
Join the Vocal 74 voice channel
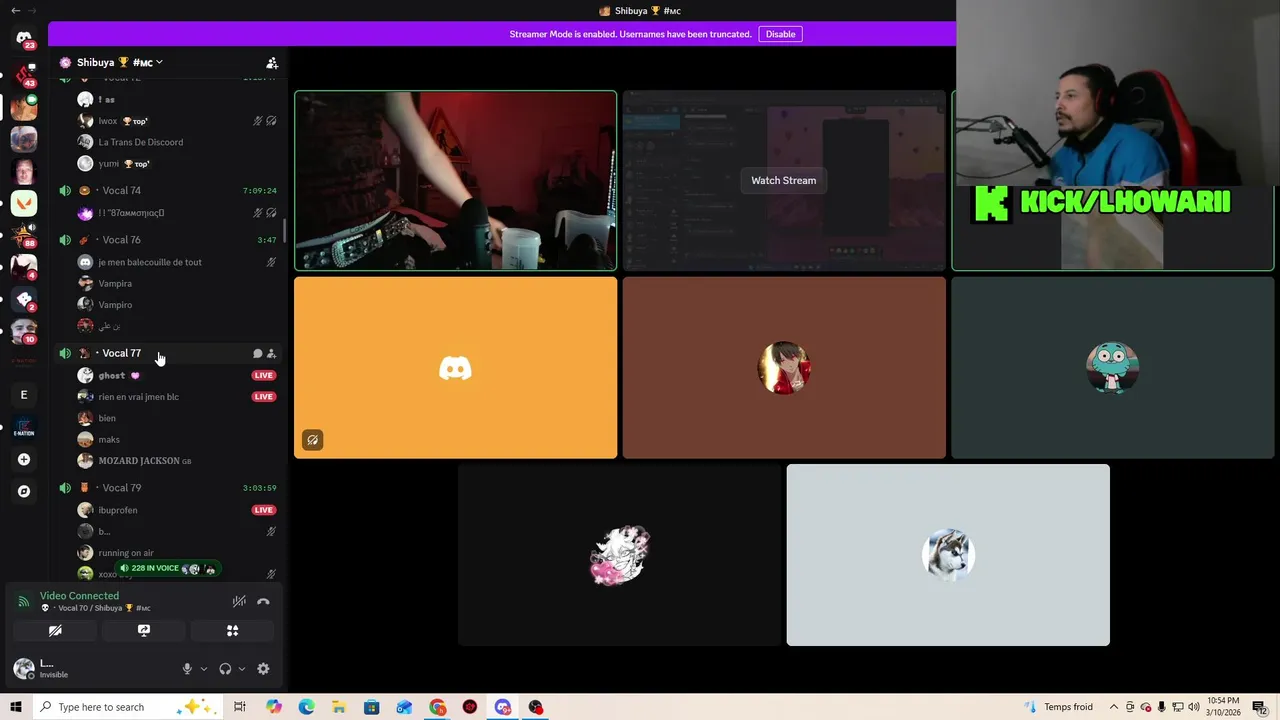tap(167, 190)
